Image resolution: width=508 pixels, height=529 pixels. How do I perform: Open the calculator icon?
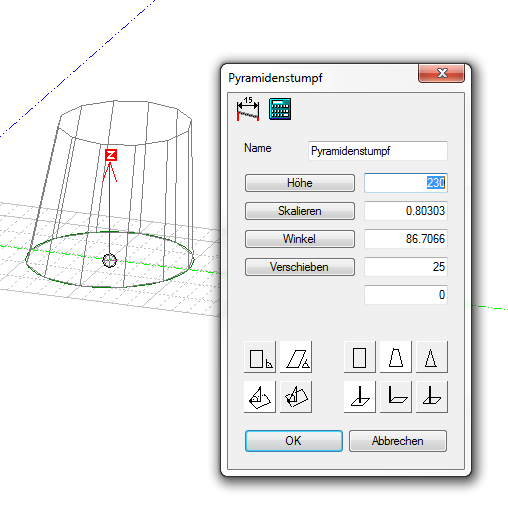click(x=280, y=109)
